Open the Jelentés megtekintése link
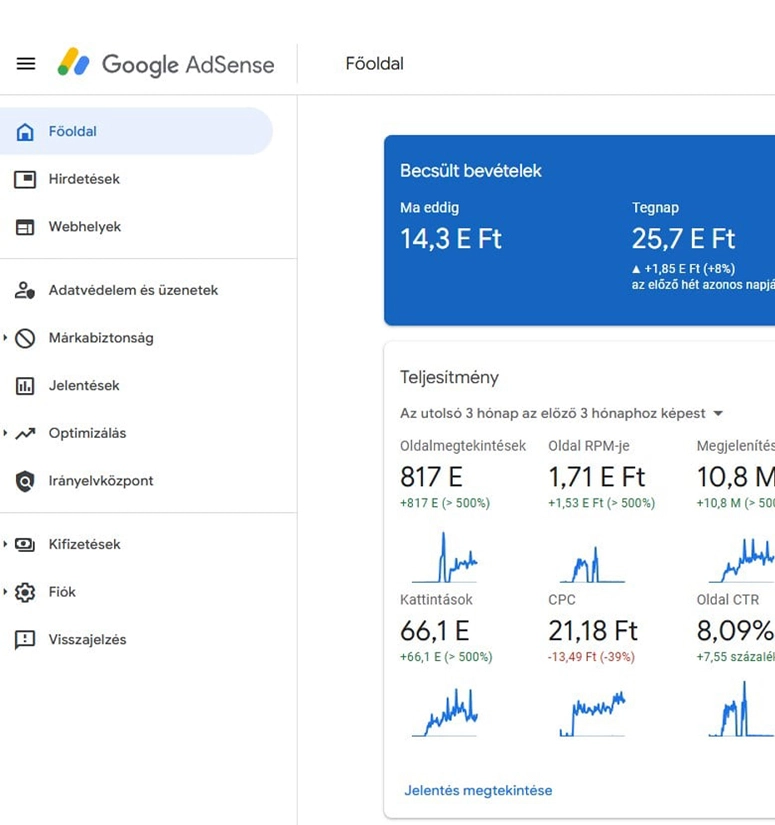Image resolution: width=775 pixels, height=825 pixels. [x=478, y=790]
